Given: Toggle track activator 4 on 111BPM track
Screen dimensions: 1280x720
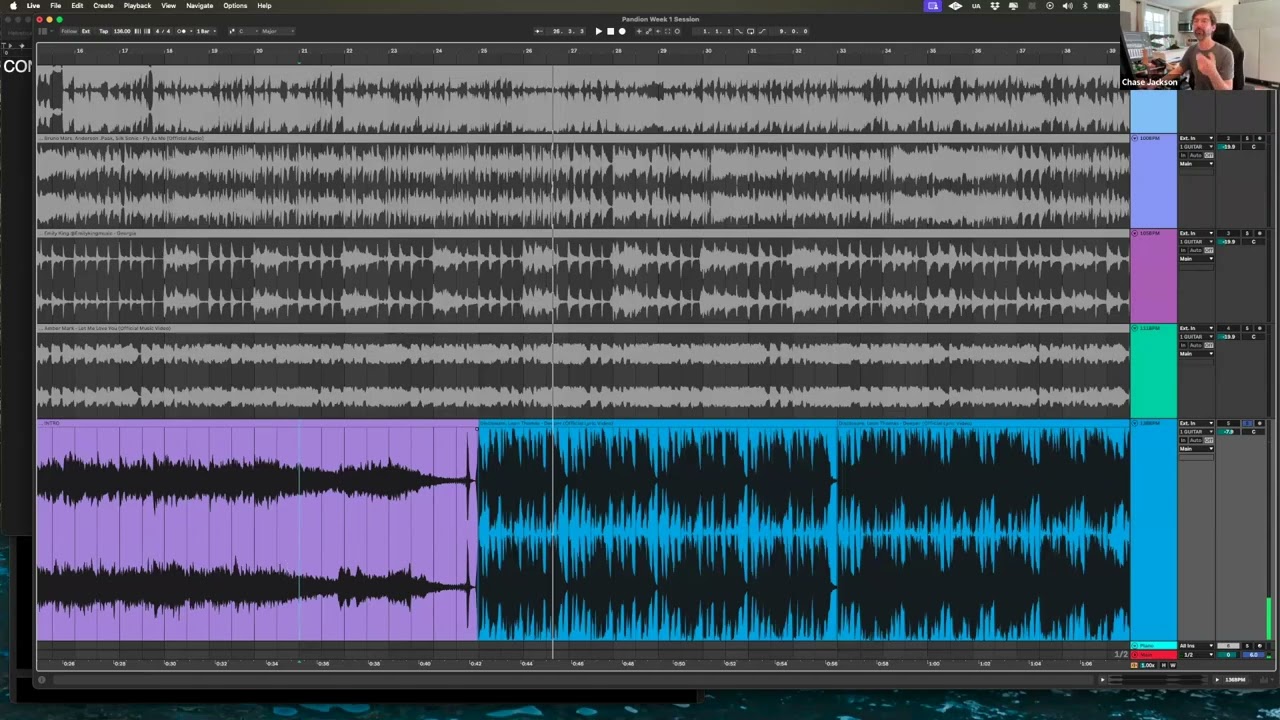Looking at the screenshot, I should point(1228,328).
